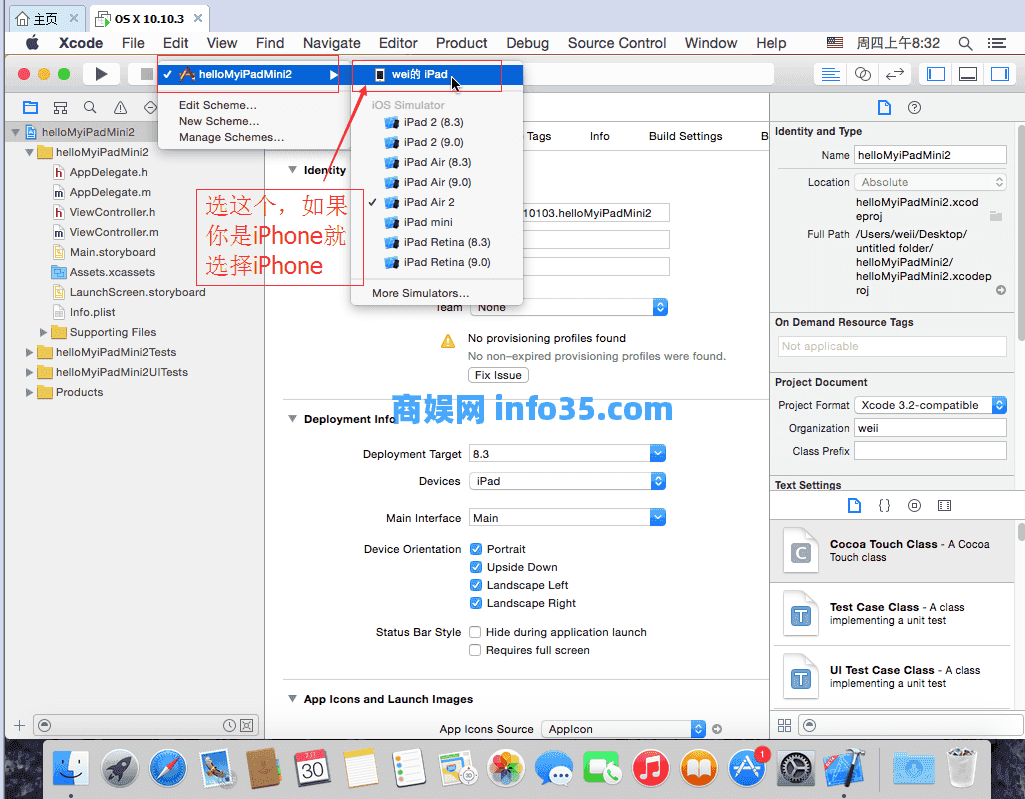This screenshot has width=1025, height=799.
Task: Click the Fix Issue button
Action: coord(498,375)
